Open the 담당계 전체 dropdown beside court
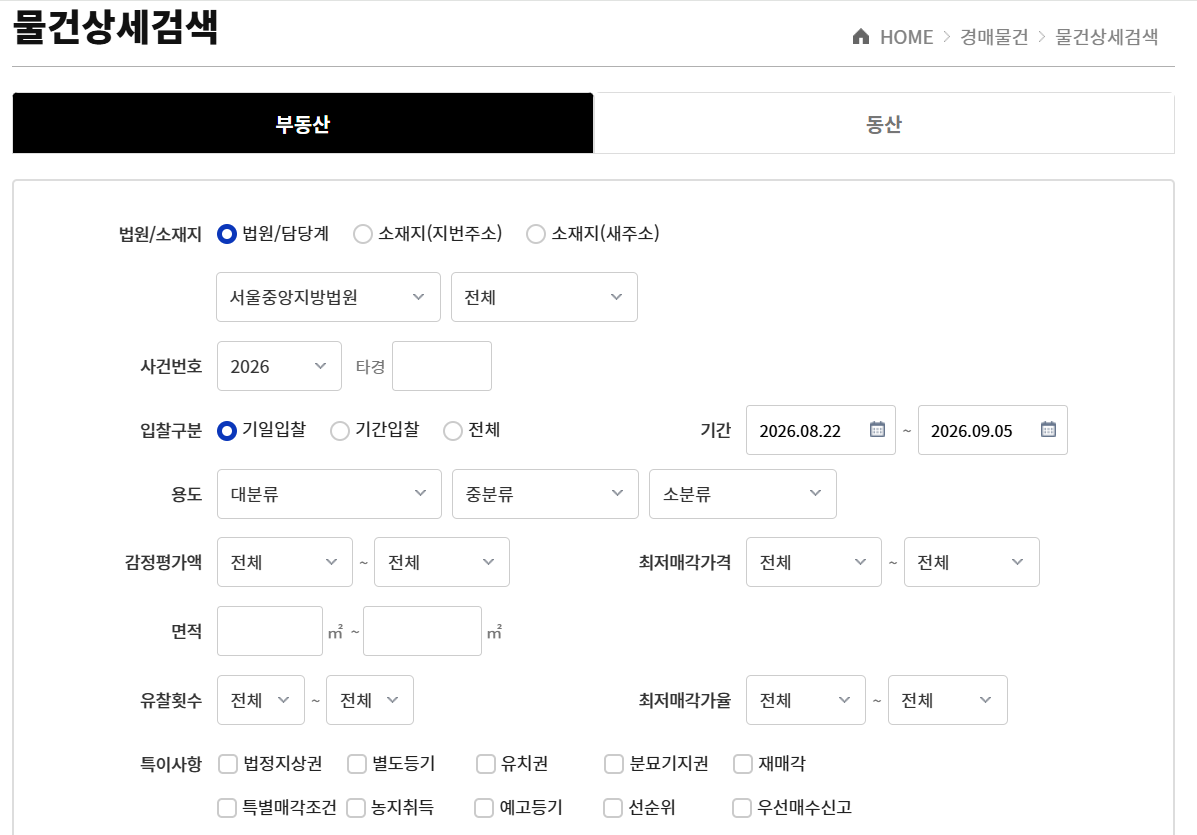This screenshot has height=835, width=1197. click(x=544, y=297)
